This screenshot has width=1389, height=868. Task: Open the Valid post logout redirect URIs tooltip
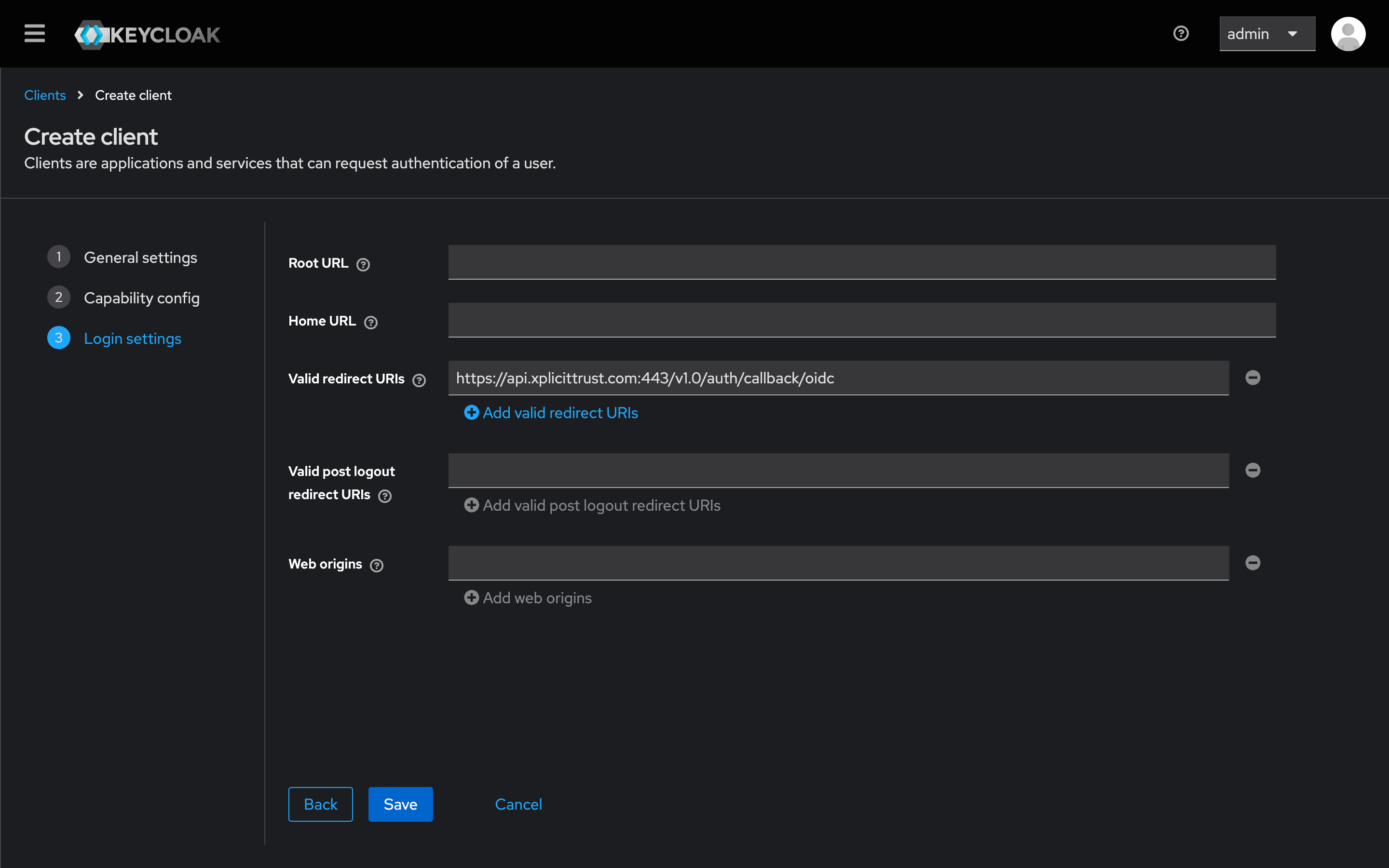point(384,496)
